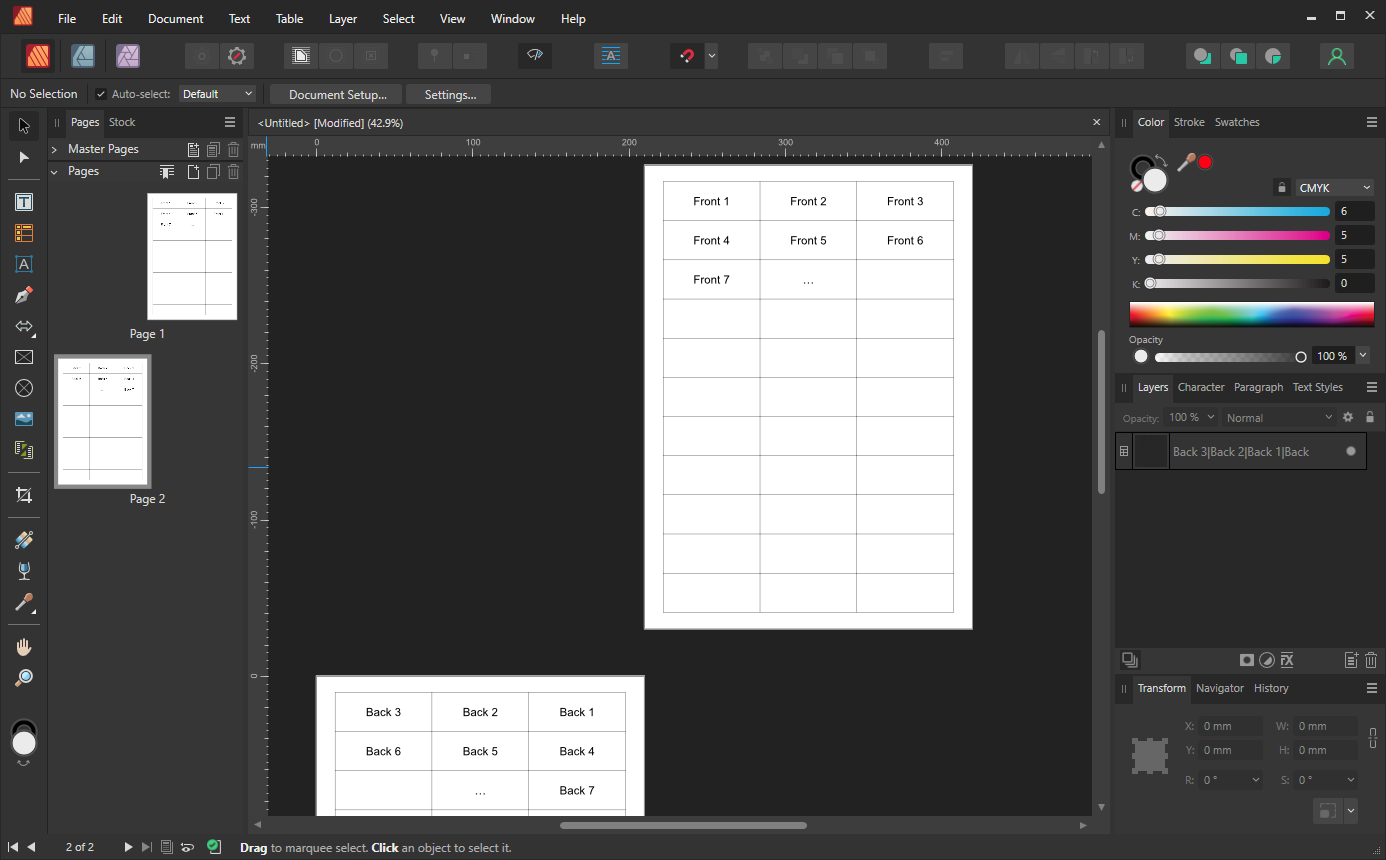Open the color picker eyedropper in the Color panel
This screenshot has width=1386, height=860.
click(1187, 162)
